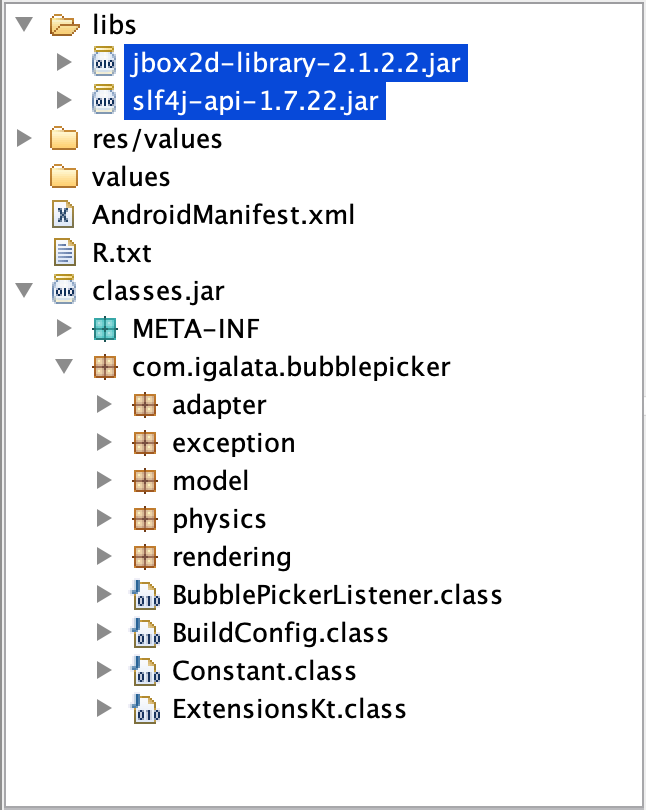Click the class file icon for BubblePickerListener.class
The height and width of the screenshot is (810, 646).
click(145, 595)
